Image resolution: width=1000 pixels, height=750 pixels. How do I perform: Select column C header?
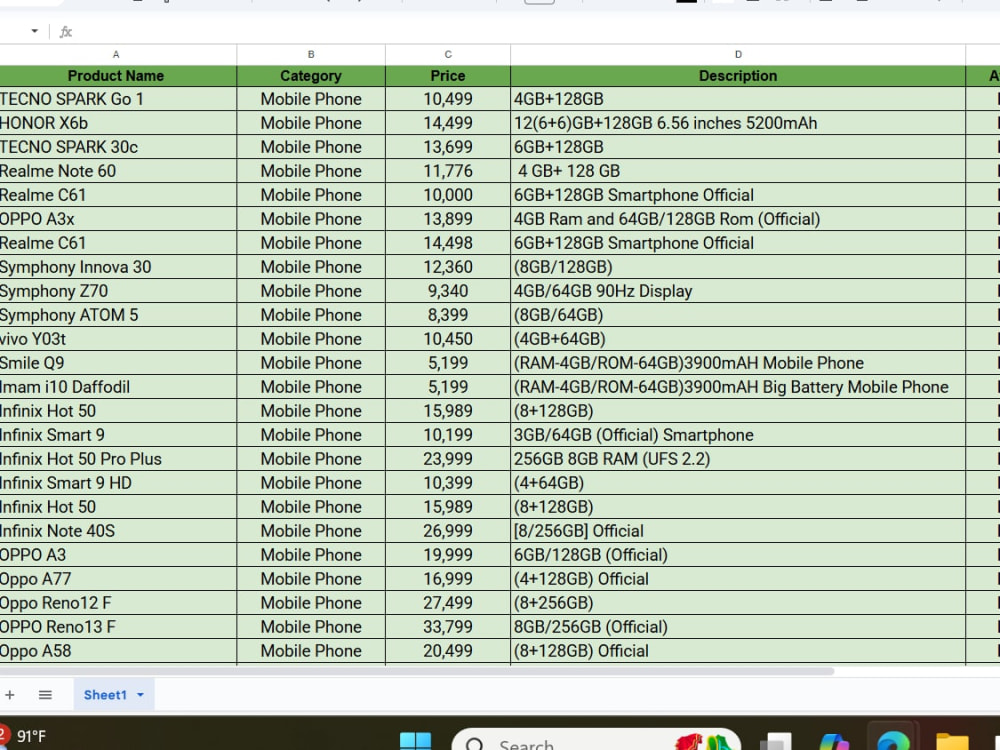448,55
